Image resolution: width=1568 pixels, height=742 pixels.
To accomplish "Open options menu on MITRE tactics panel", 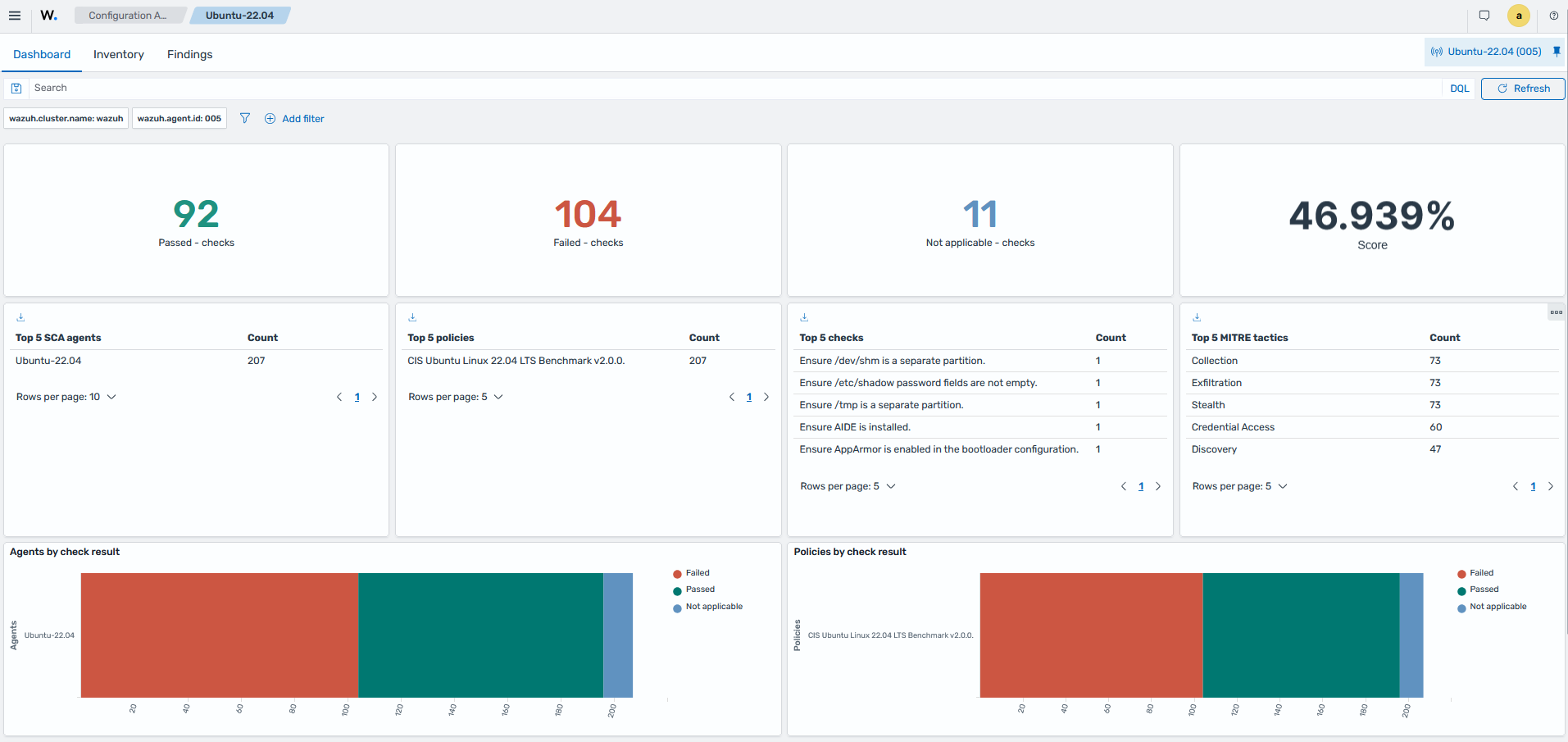I will pyautogui.click(x=1556, y=312).
